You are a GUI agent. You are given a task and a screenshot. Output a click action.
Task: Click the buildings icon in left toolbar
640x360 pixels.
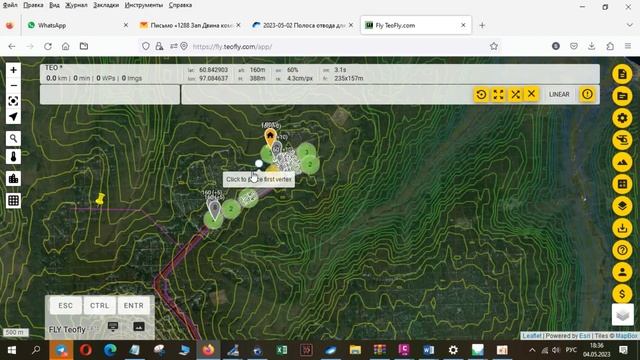tap(13, 179)
